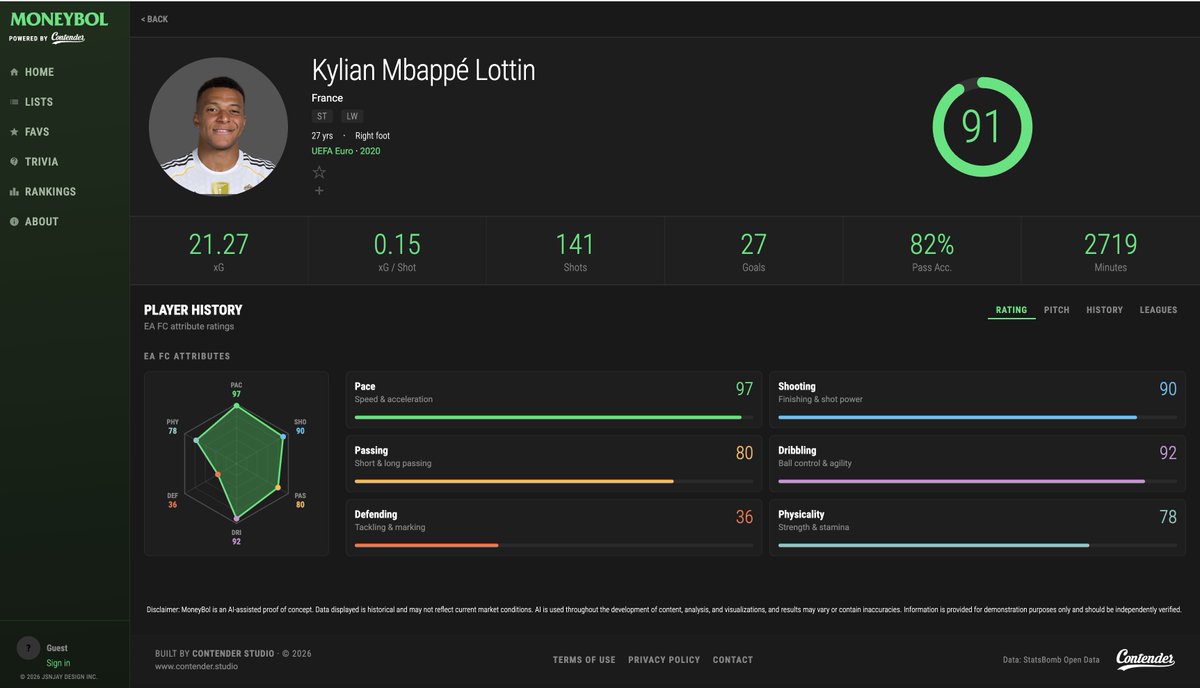
Task: Click the PHY 78 radar label
Action: [x=172, y=426]
